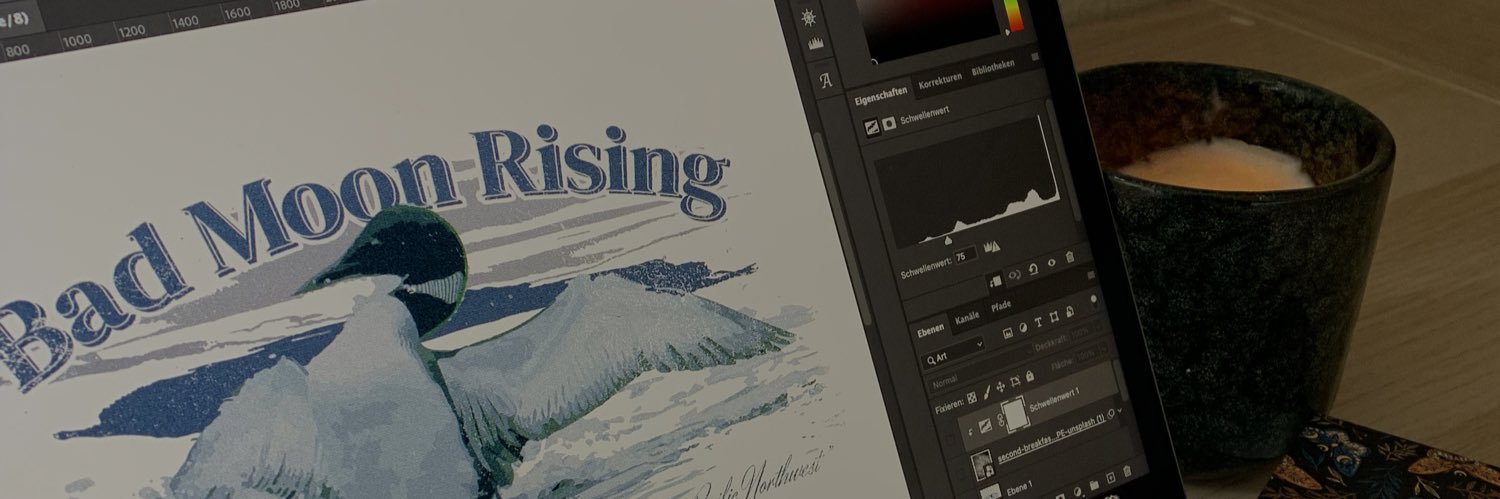Expand smart object chevron on second-breakfas layer
Viewport: 1500px width, 499px height.
[x=1119, y=409]
